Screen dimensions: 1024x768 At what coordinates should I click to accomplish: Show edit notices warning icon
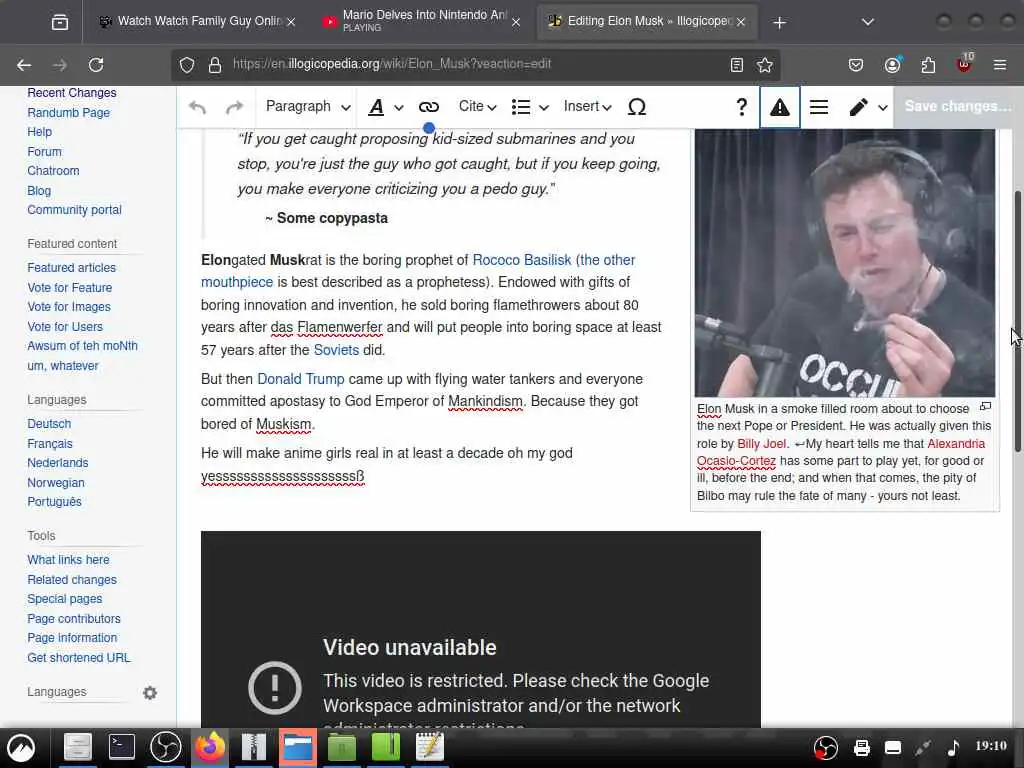click(780, 107)
